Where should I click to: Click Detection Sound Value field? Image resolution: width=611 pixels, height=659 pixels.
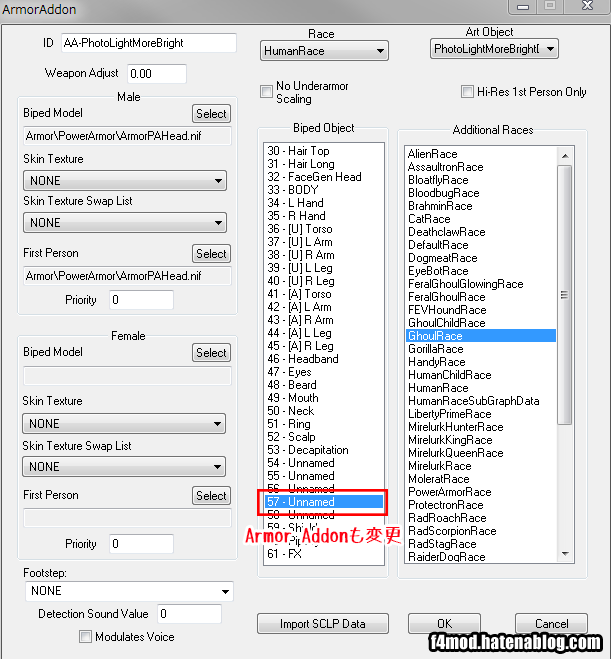point(190,614)
